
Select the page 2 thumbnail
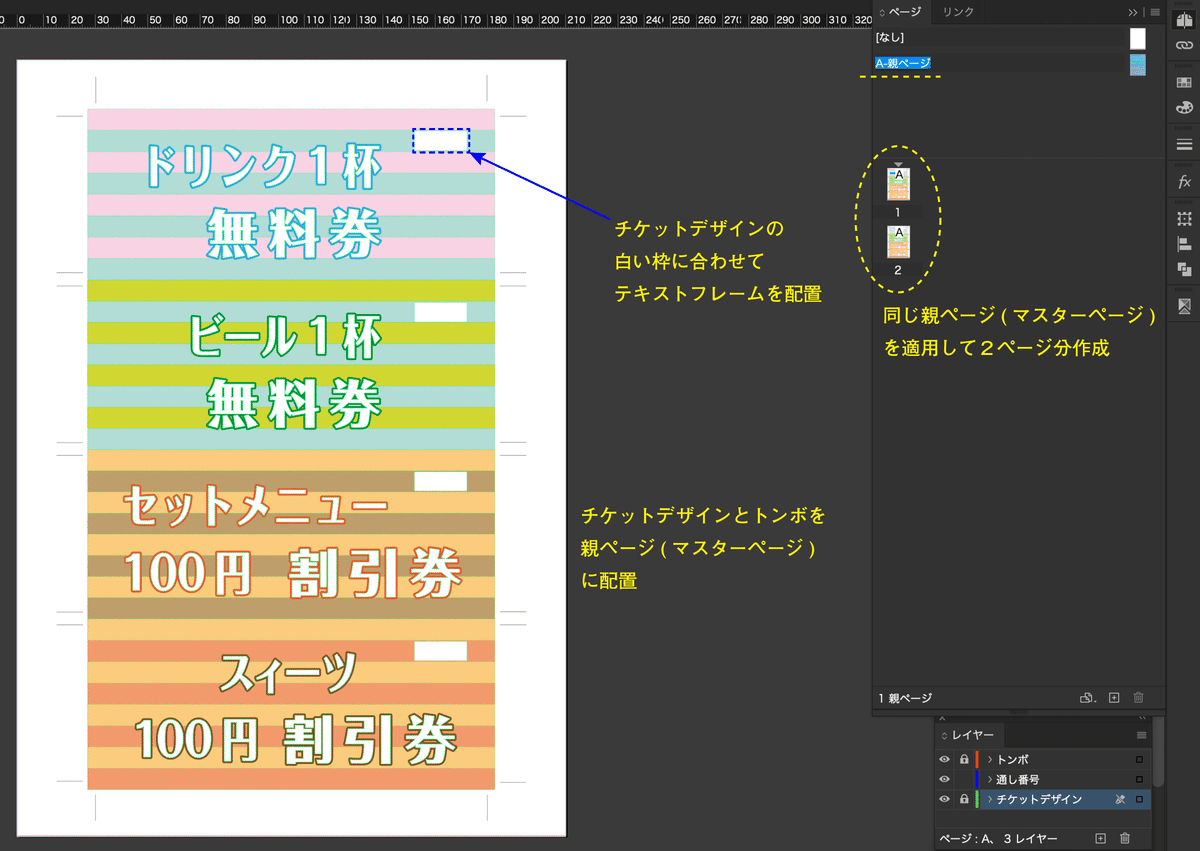click(898, 242)
